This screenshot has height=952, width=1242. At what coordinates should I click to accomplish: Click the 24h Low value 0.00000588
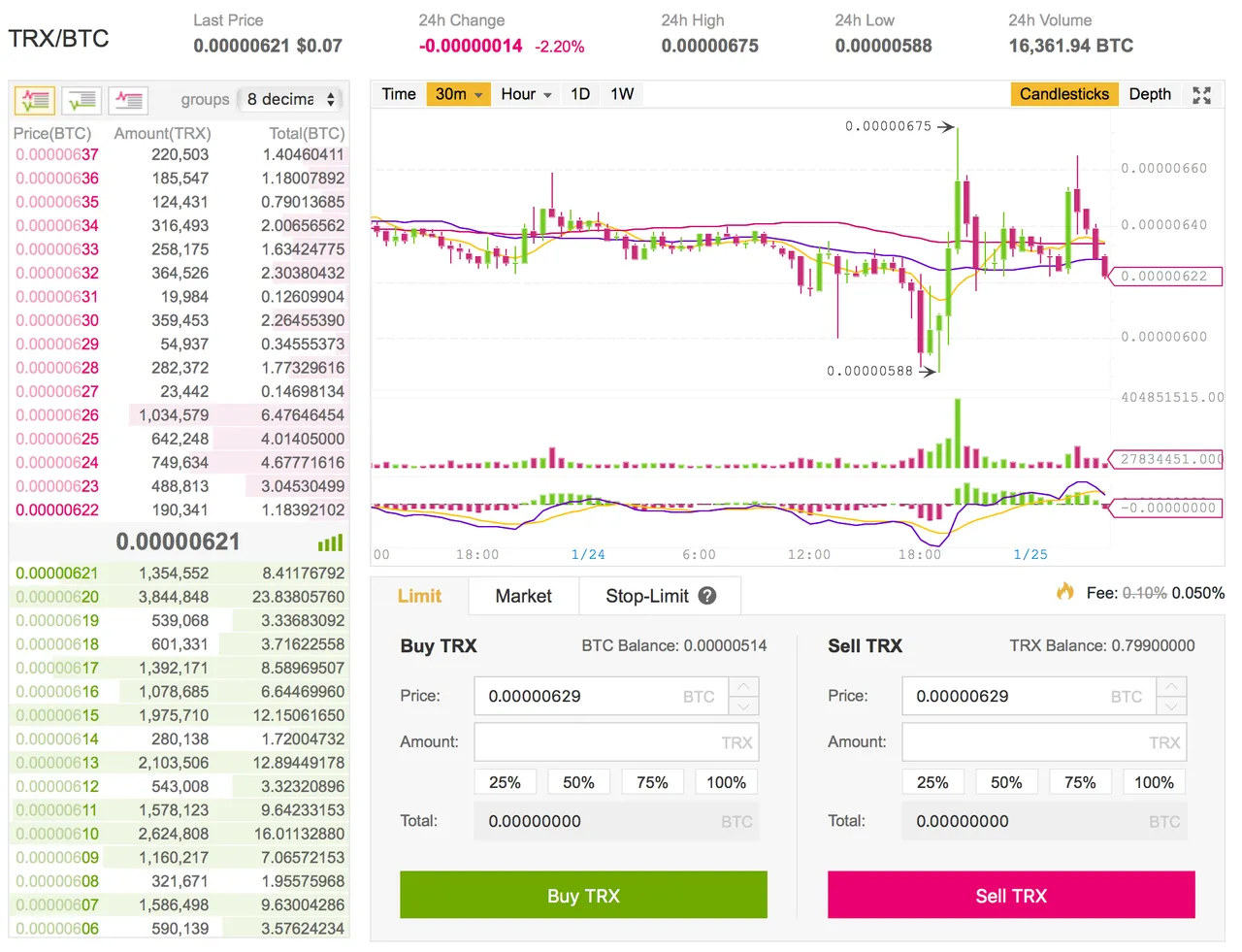883,46
